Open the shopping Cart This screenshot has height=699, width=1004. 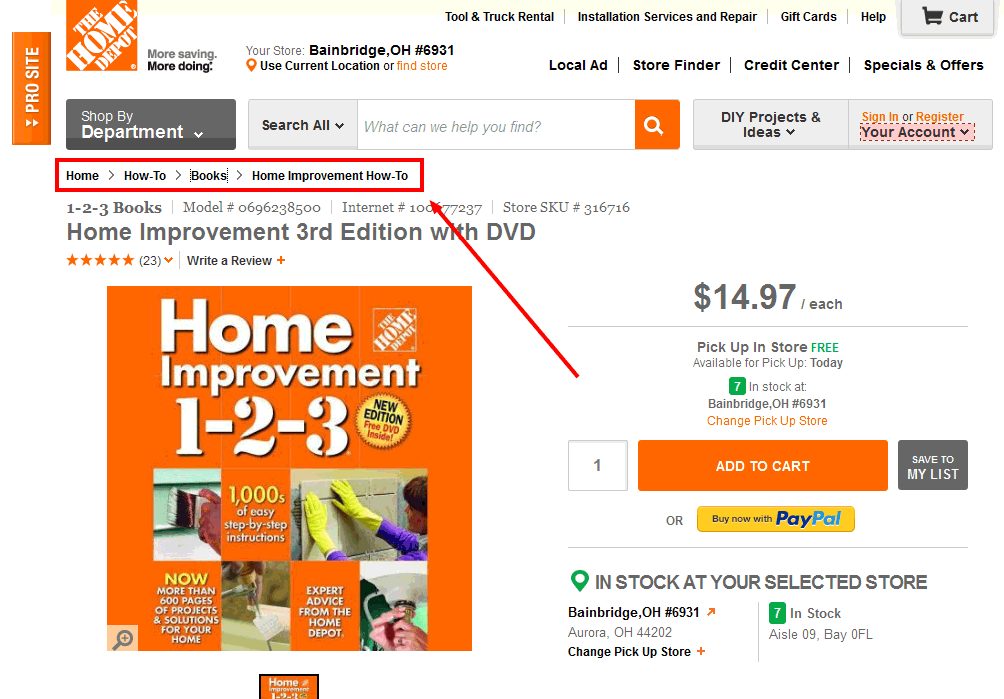coord(949,17)
